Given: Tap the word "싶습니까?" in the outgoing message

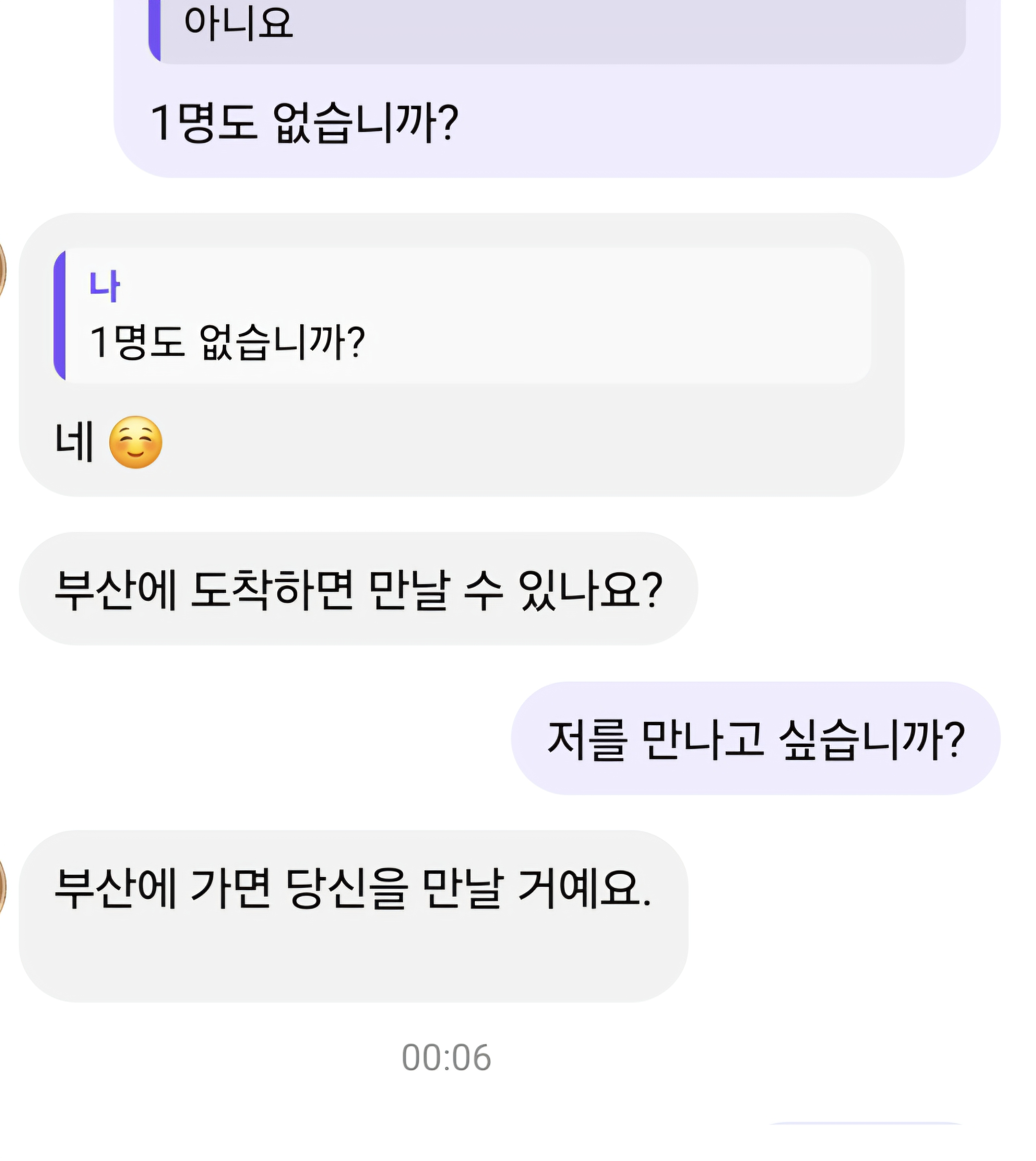Looking at the screenshot, I should (871, 740).
